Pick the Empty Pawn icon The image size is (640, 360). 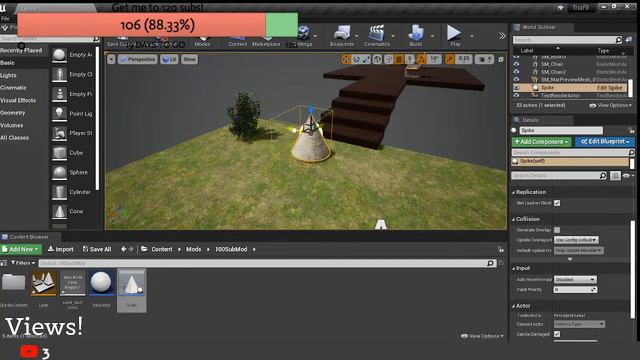[59, 94]
